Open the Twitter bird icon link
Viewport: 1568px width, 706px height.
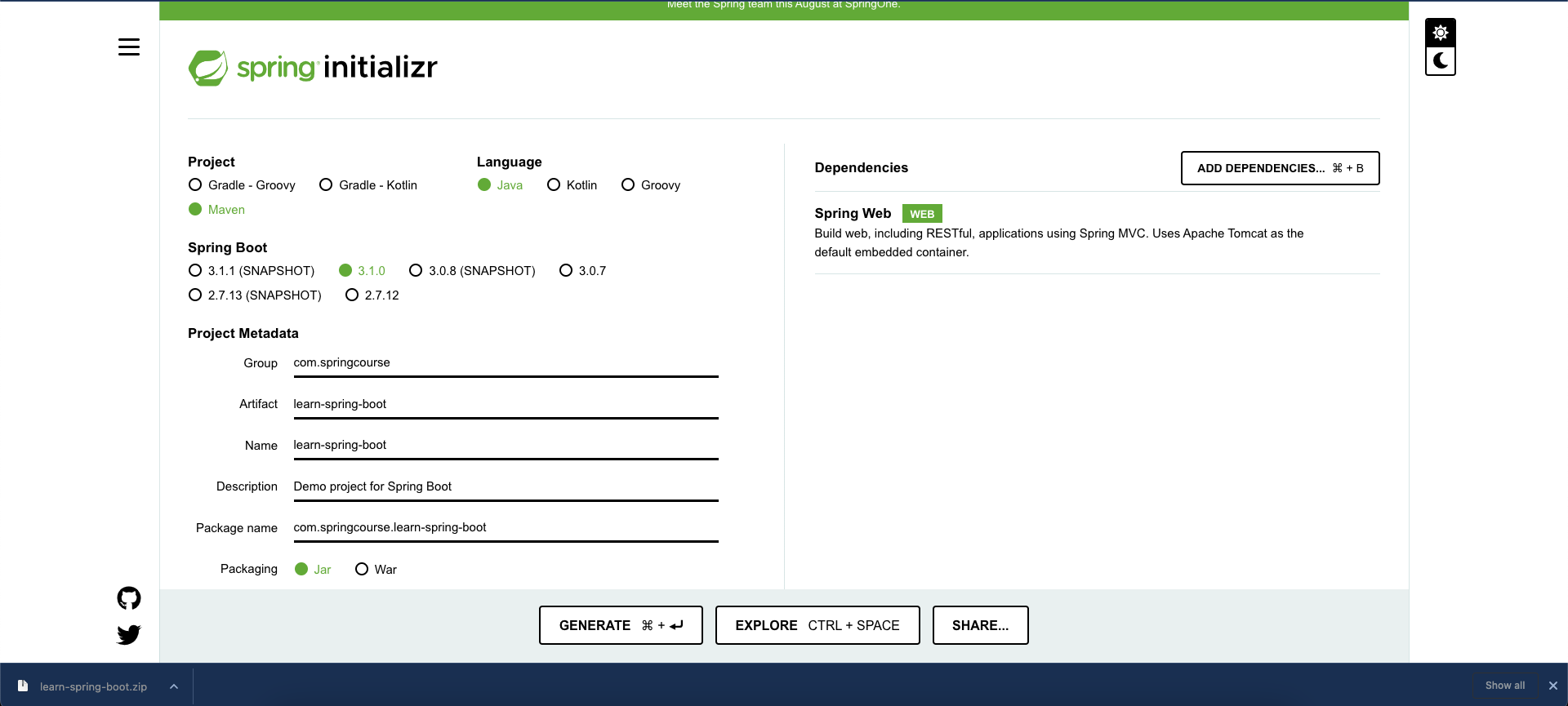(129, 634)
